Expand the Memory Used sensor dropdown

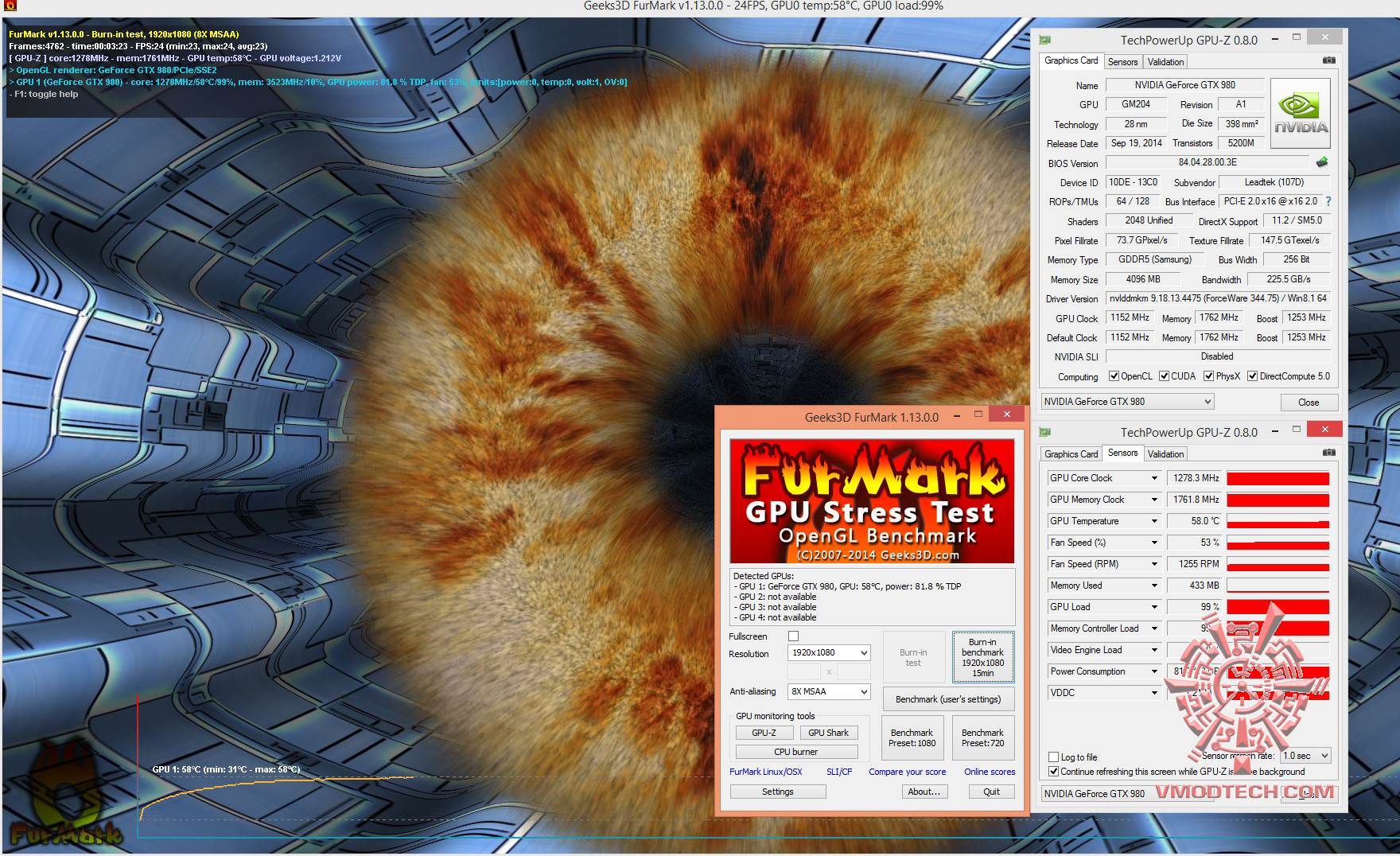point(1154,586)
